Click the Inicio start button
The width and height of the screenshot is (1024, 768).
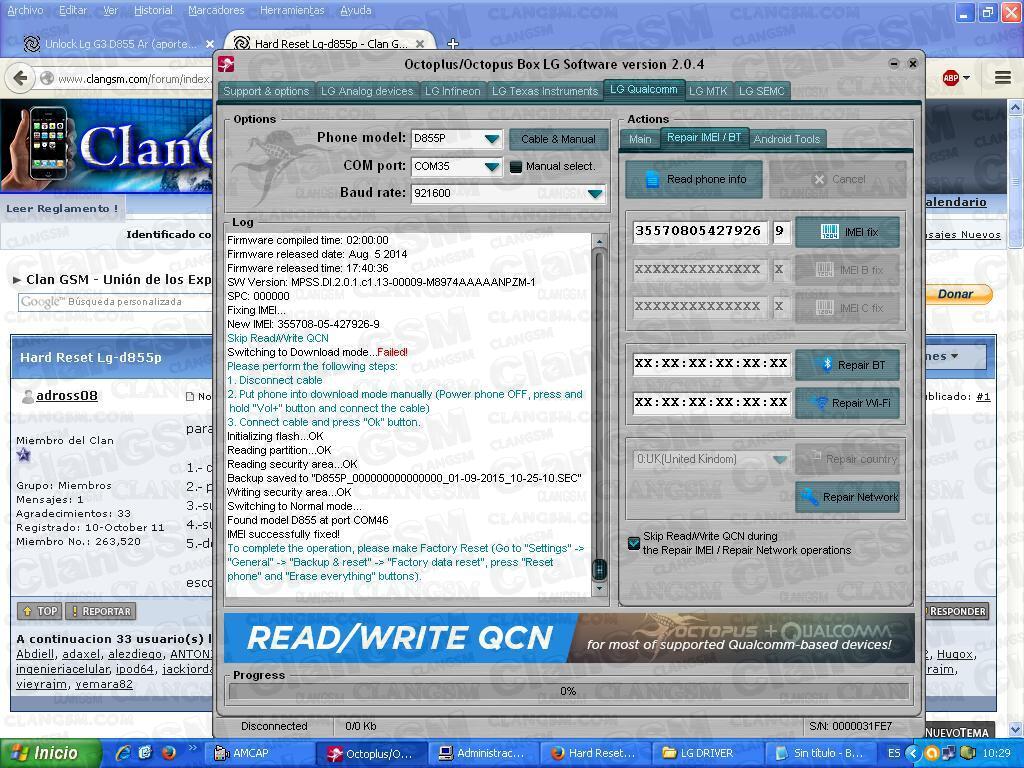point(51,753)
